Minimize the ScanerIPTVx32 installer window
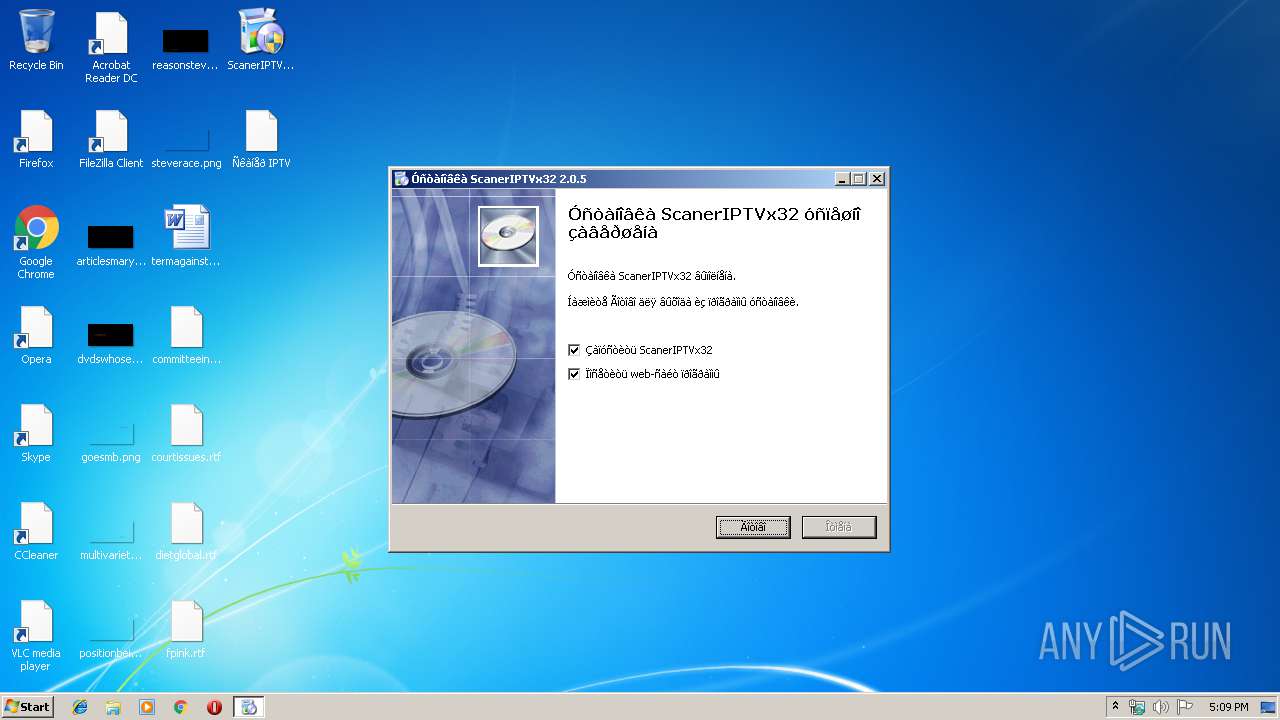The height and width of the screenshot is (720, 1280). [x=843, y=179]
